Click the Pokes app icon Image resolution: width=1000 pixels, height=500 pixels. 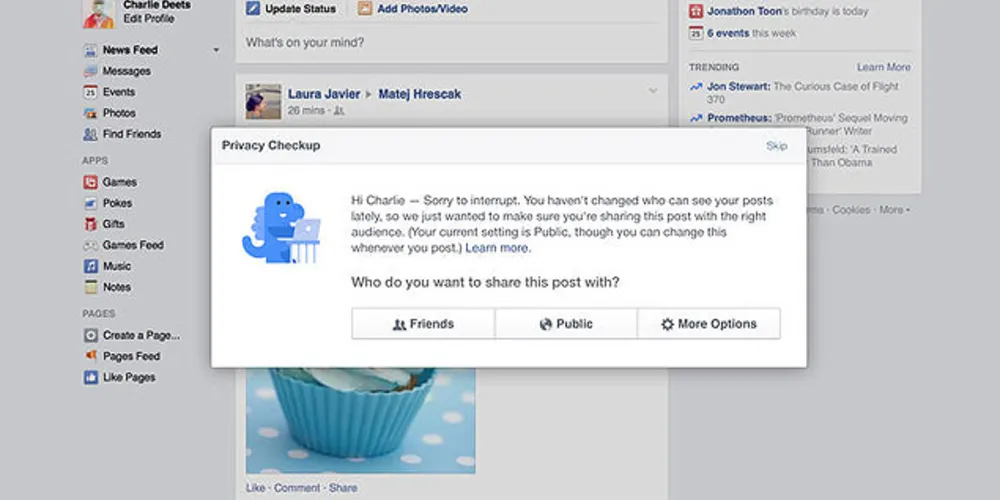pos(91,203)
